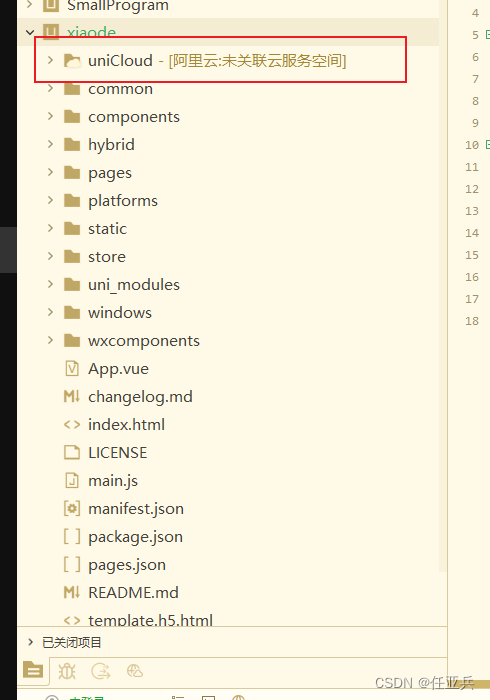Click the index.html angle-bracket icon
Screen dimensions: 490x700
pos(72,425)
